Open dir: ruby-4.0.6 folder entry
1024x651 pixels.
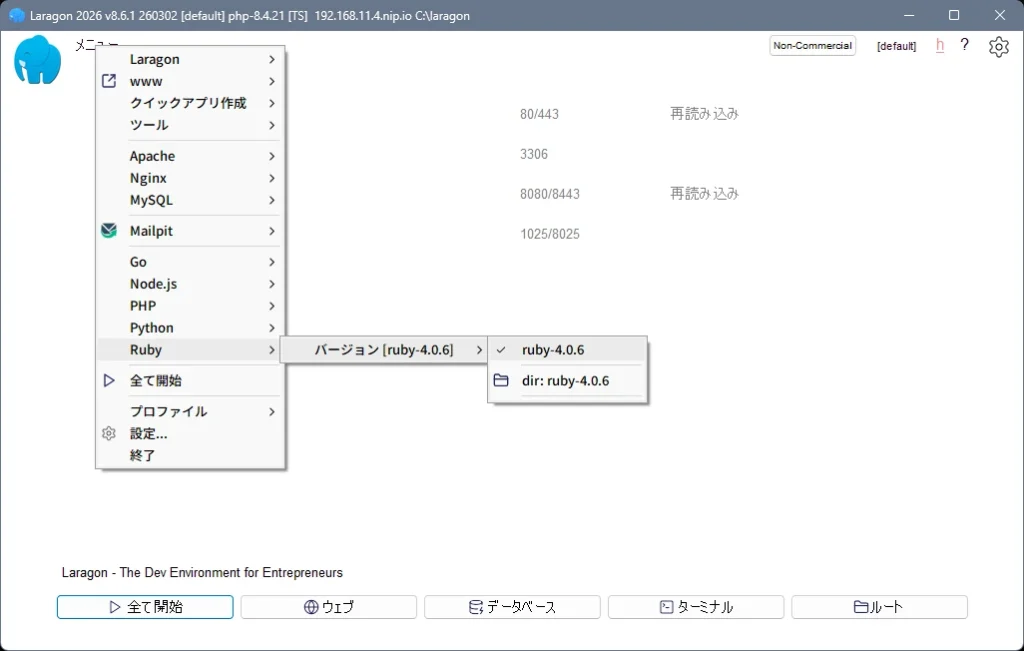pos(568,381)
